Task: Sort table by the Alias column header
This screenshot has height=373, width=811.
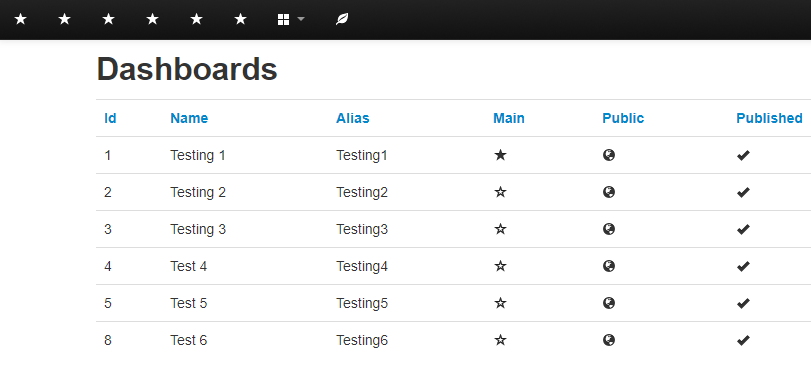Action: point(353,118)
